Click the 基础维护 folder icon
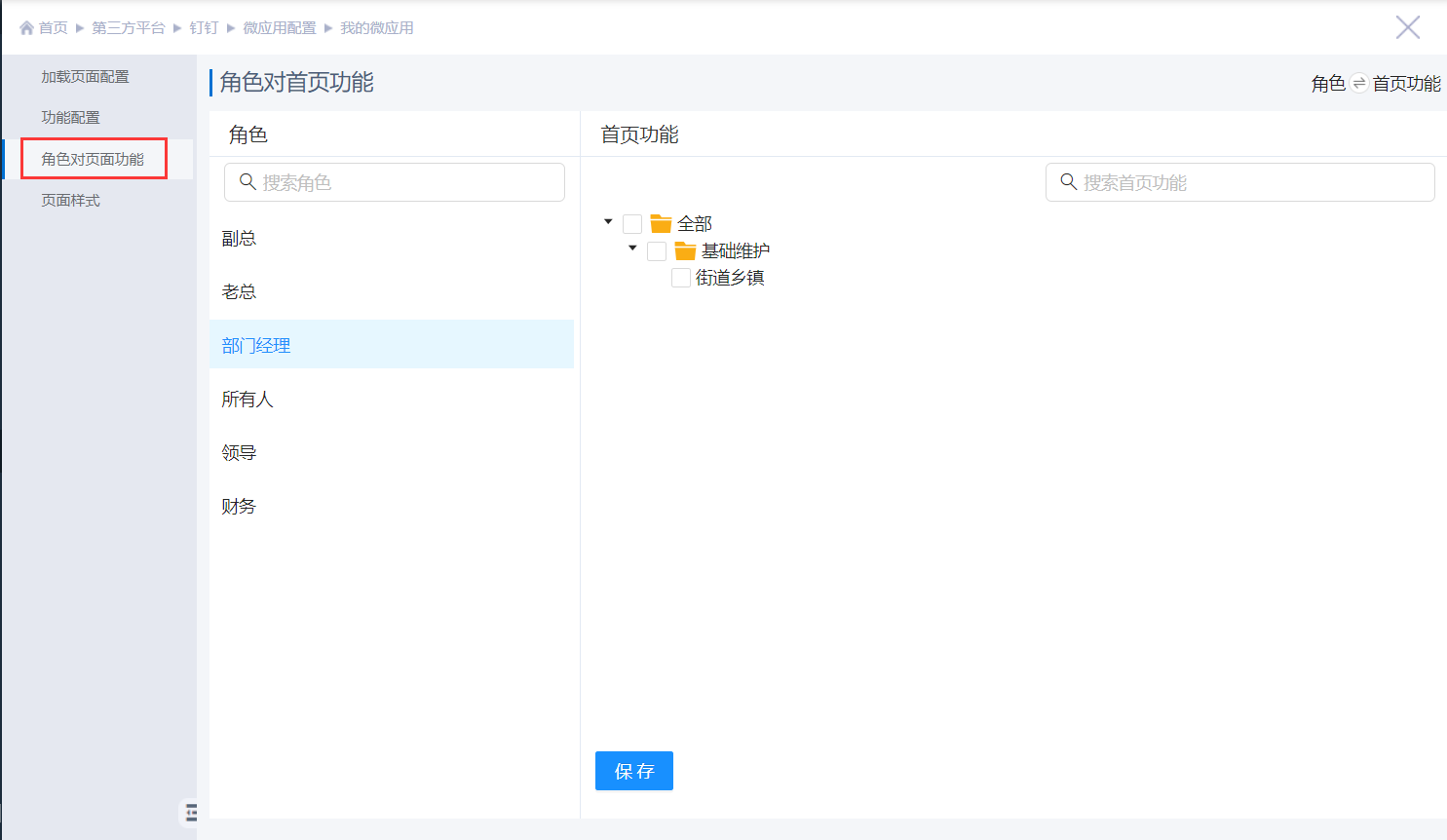 (x=686, y=251)
